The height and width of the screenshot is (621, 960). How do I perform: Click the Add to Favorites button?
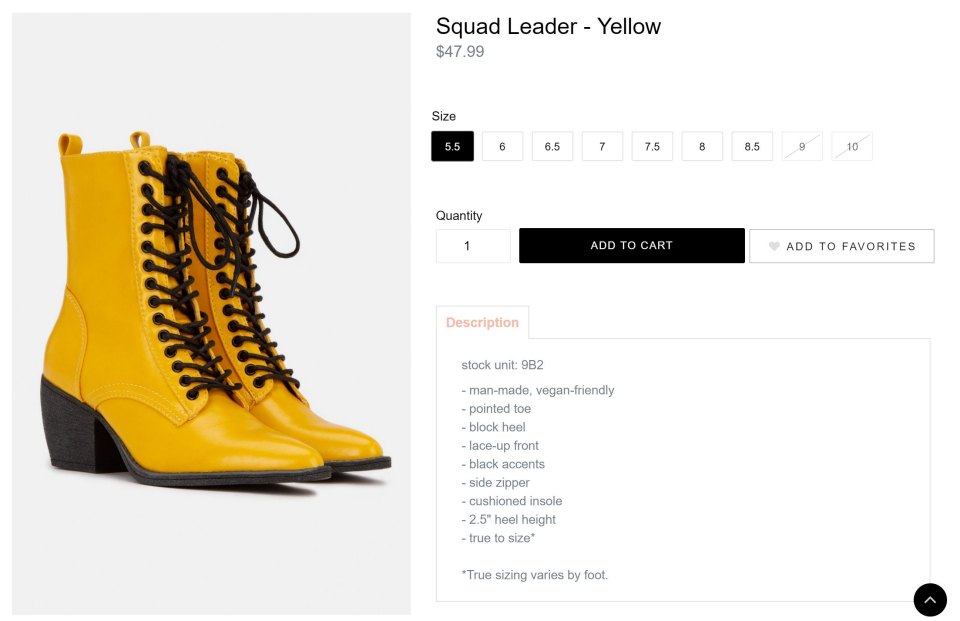pyautogui.click(x=842, y=246)
